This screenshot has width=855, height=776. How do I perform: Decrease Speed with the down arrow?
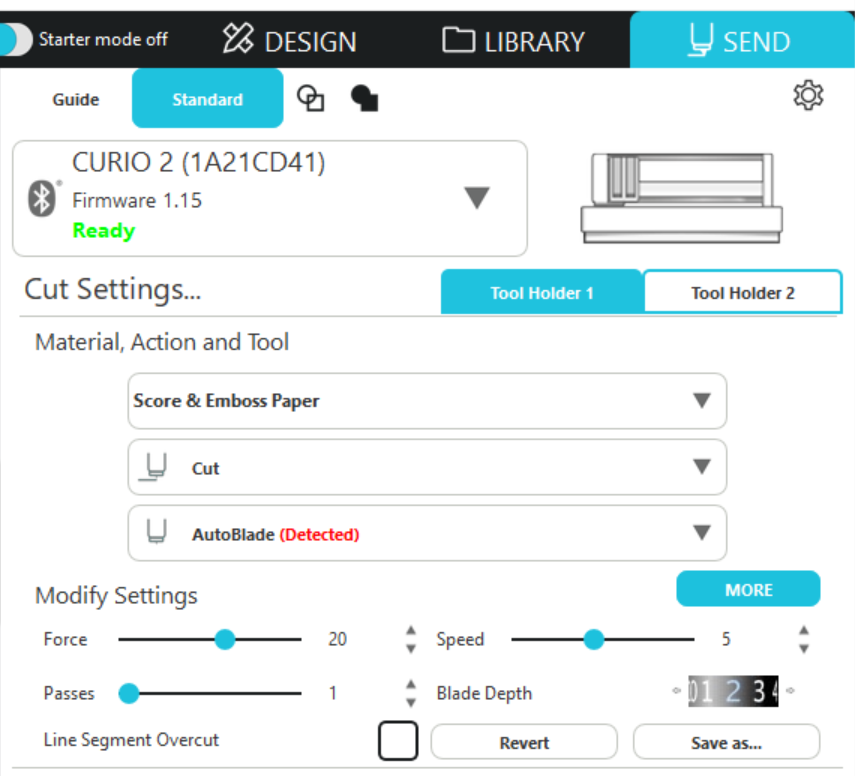(x=804, y=648)
